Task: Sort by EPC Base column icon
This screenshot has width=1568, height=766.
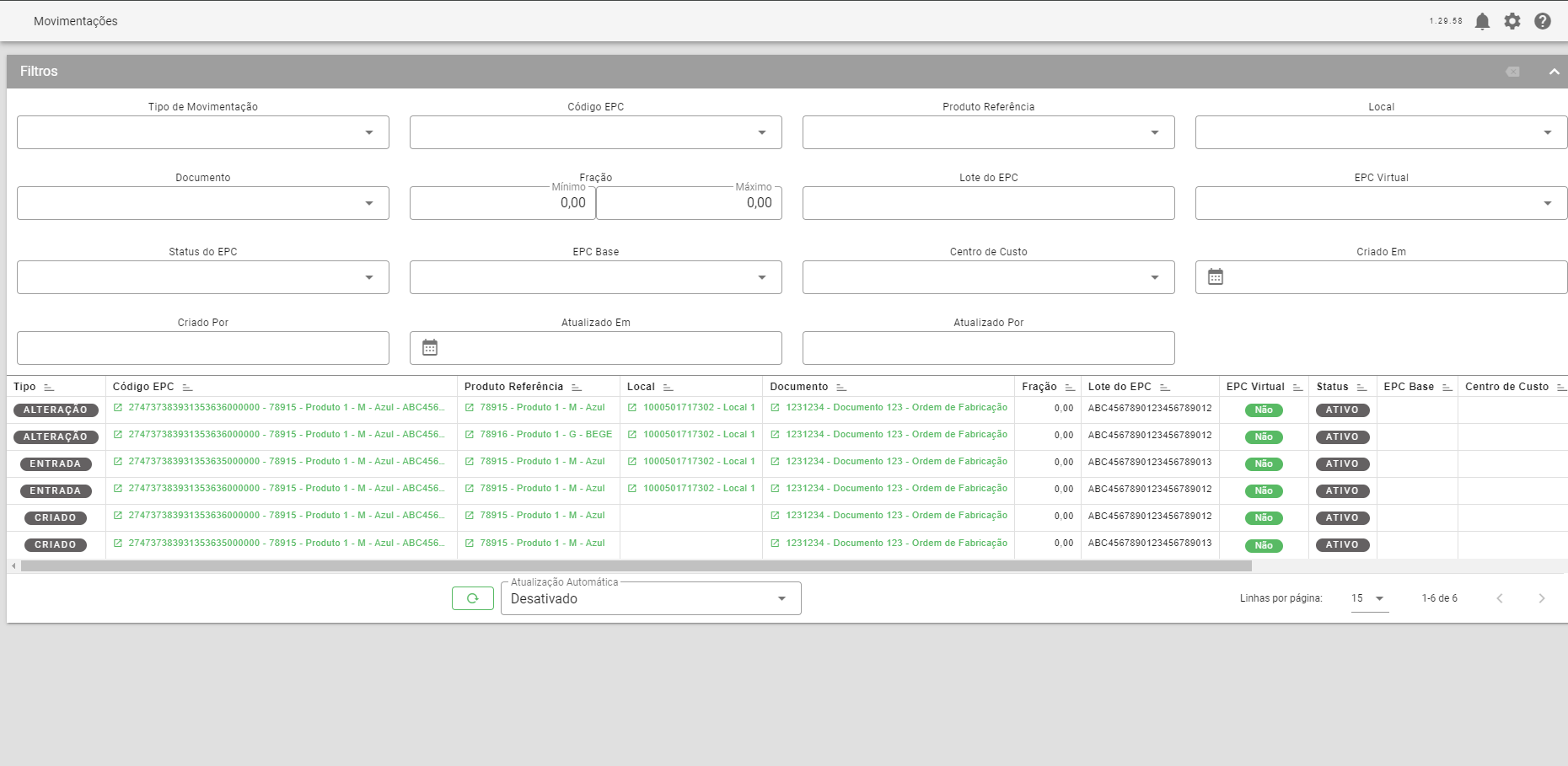Action: (1447, 387)
